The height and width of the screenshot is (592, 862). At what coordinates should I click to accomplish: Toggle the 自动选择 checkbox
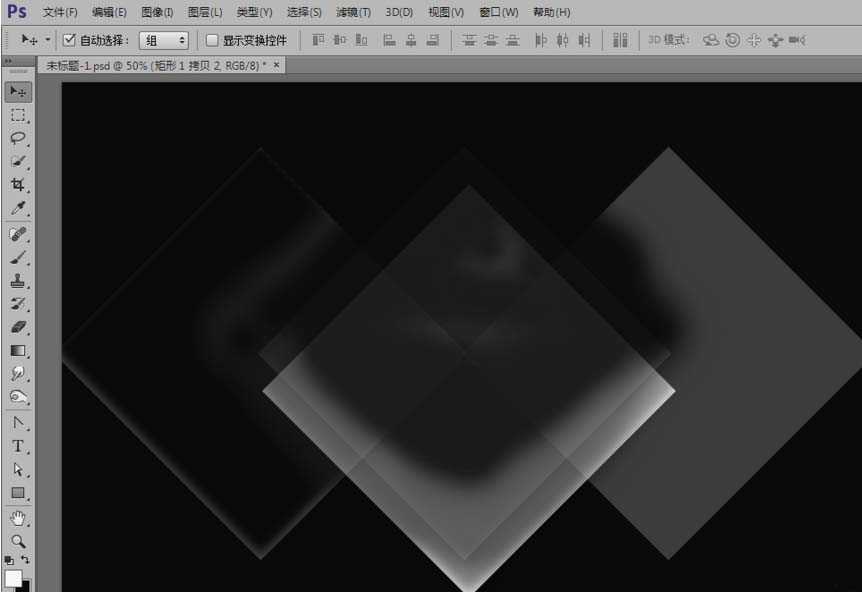pyautogui.click(x=69, y=40)
